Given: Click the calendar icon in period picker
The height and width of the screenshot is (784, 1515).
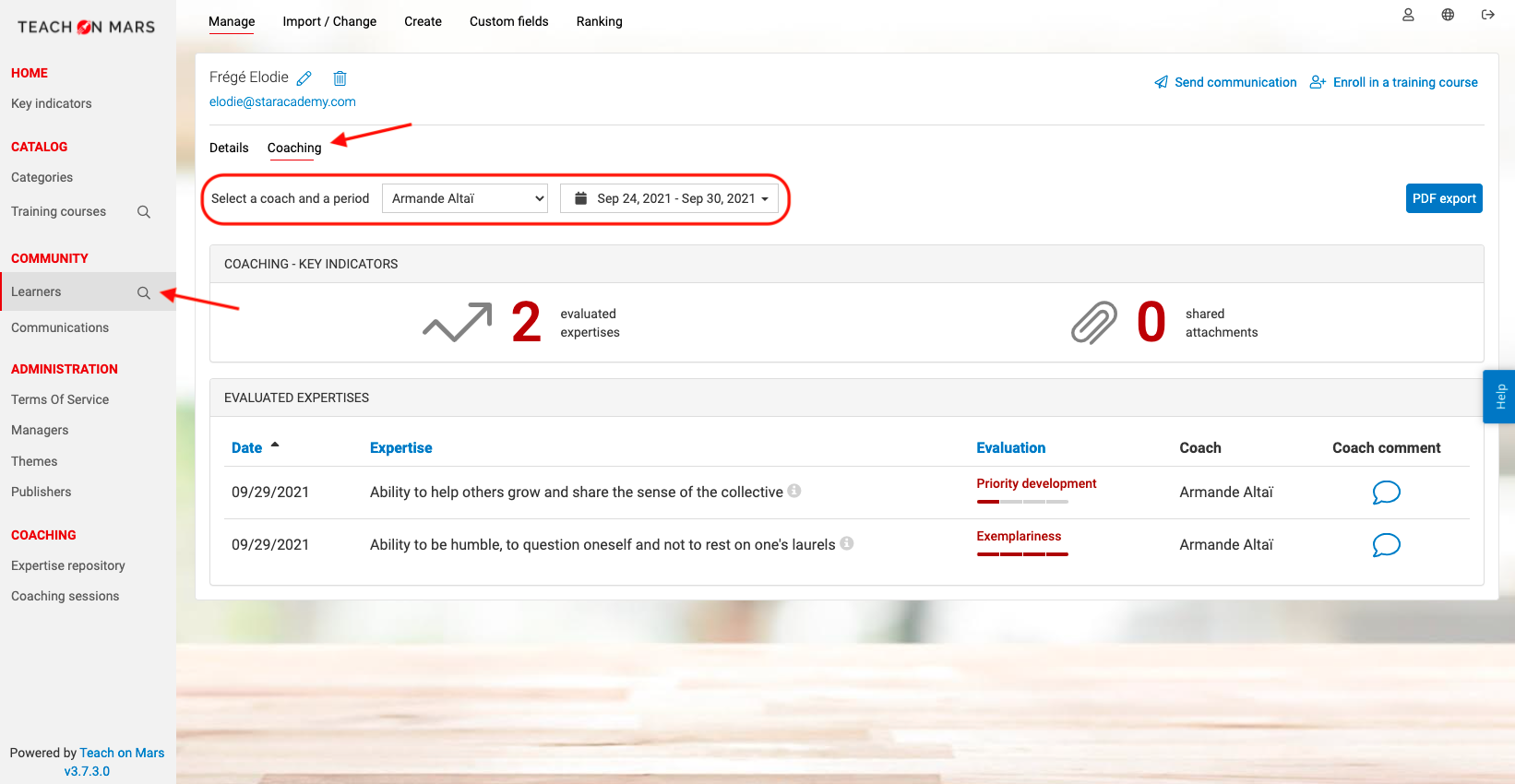Looking at the screenshot, I should click(x=581, y=198).
